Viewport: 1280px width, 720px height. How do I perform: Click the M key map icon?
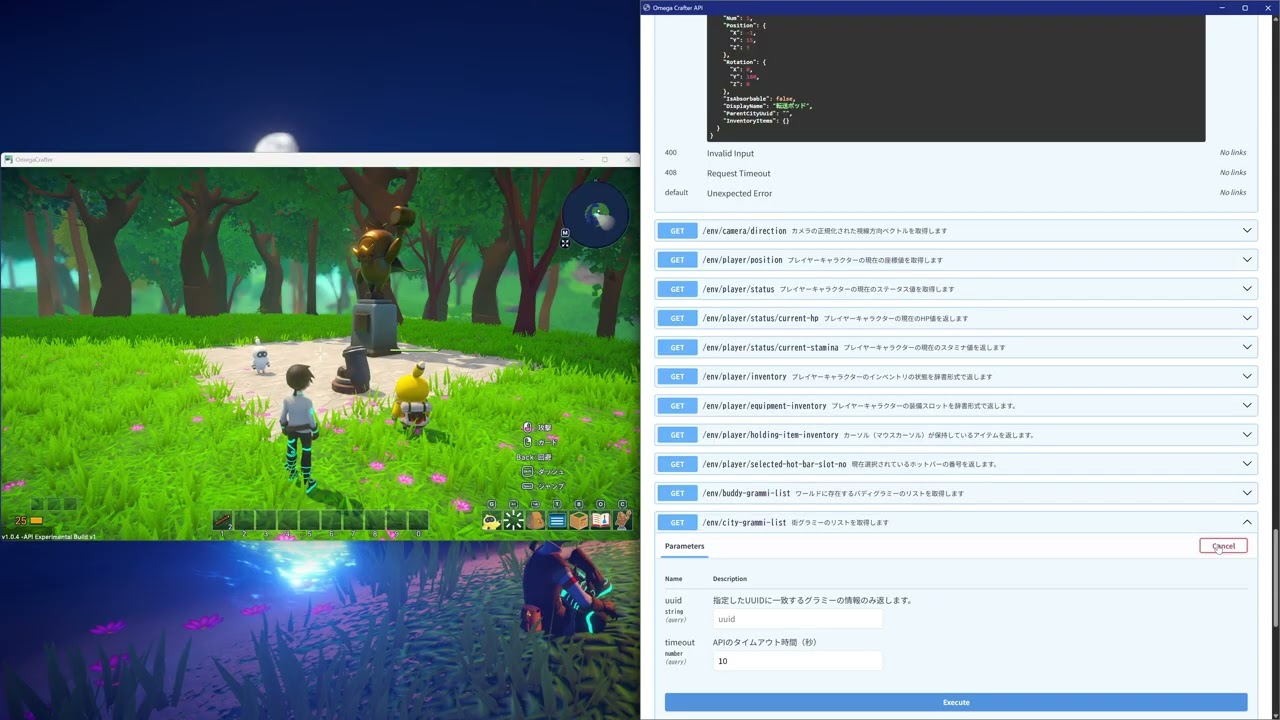click(565, 233)
